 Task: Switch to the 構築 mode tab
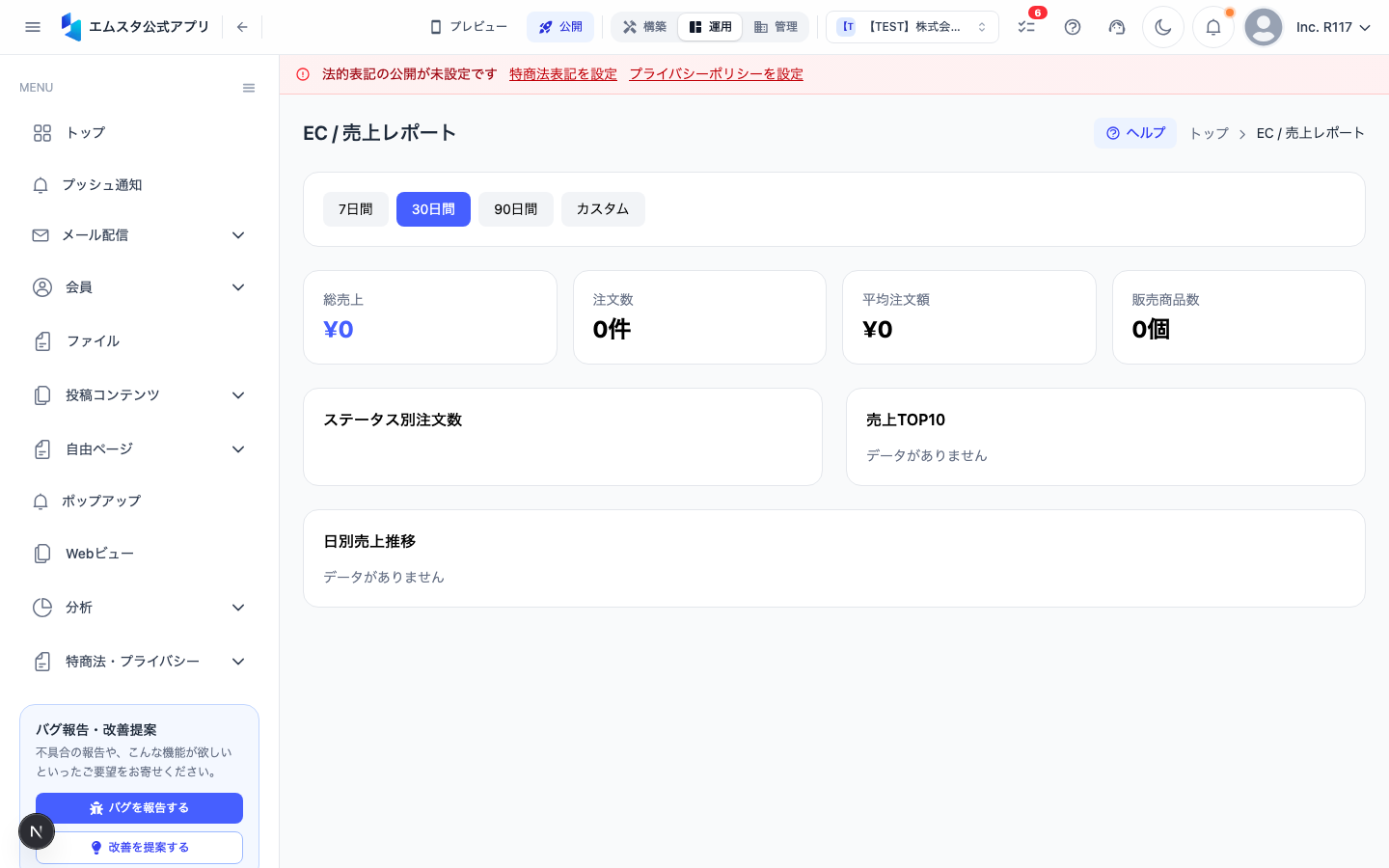click(x=645, y=27)
